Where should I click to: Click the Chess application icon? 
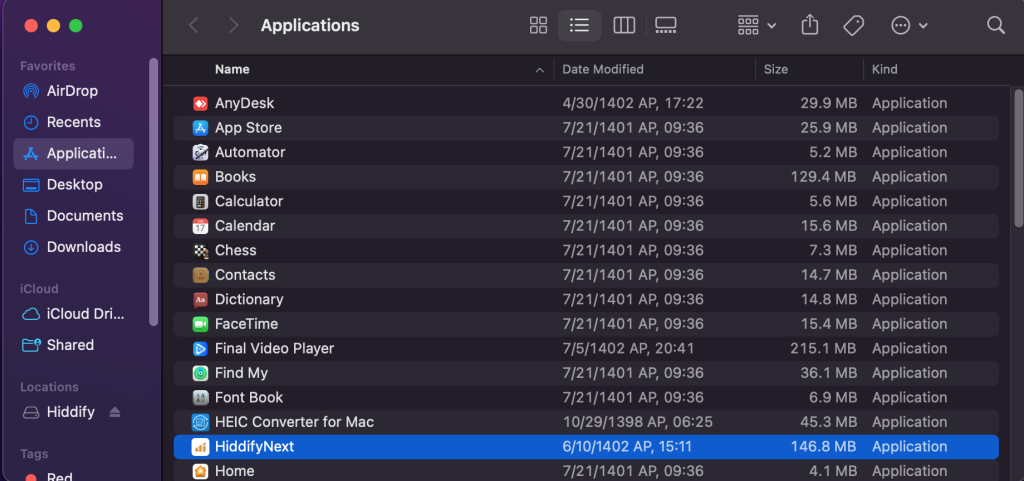(x=200, y=250)
